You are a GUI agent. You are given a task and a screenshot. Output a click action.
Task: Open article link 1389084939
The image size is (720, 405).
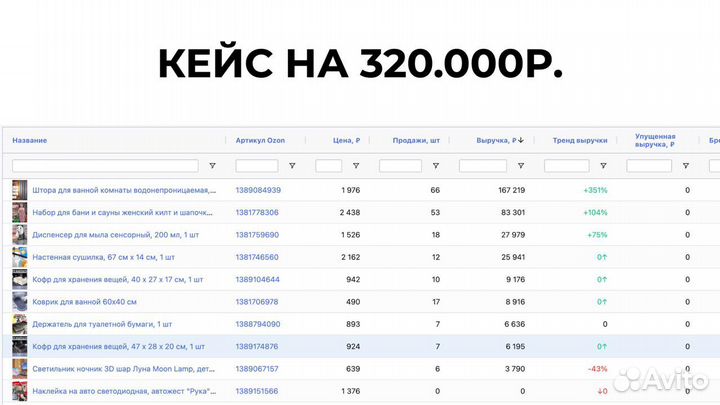[x=258, y=190]
